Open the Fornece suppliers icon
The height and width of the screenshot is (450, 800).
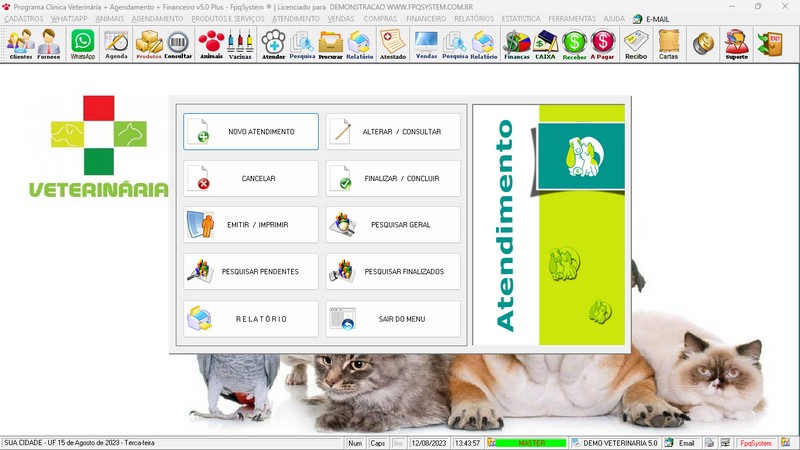pos(49,44)
